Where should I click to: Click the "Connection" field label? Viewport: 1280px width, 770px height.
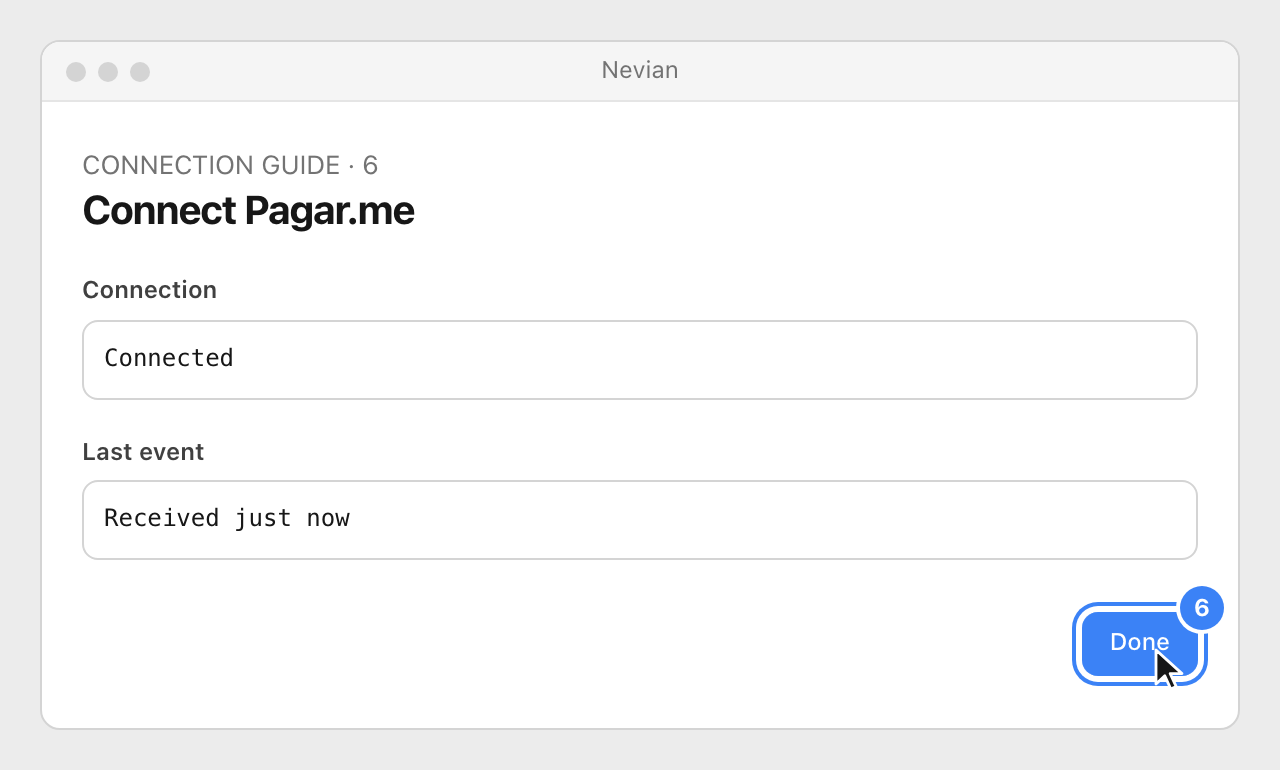pyautogui.click(x=150, y=290)
